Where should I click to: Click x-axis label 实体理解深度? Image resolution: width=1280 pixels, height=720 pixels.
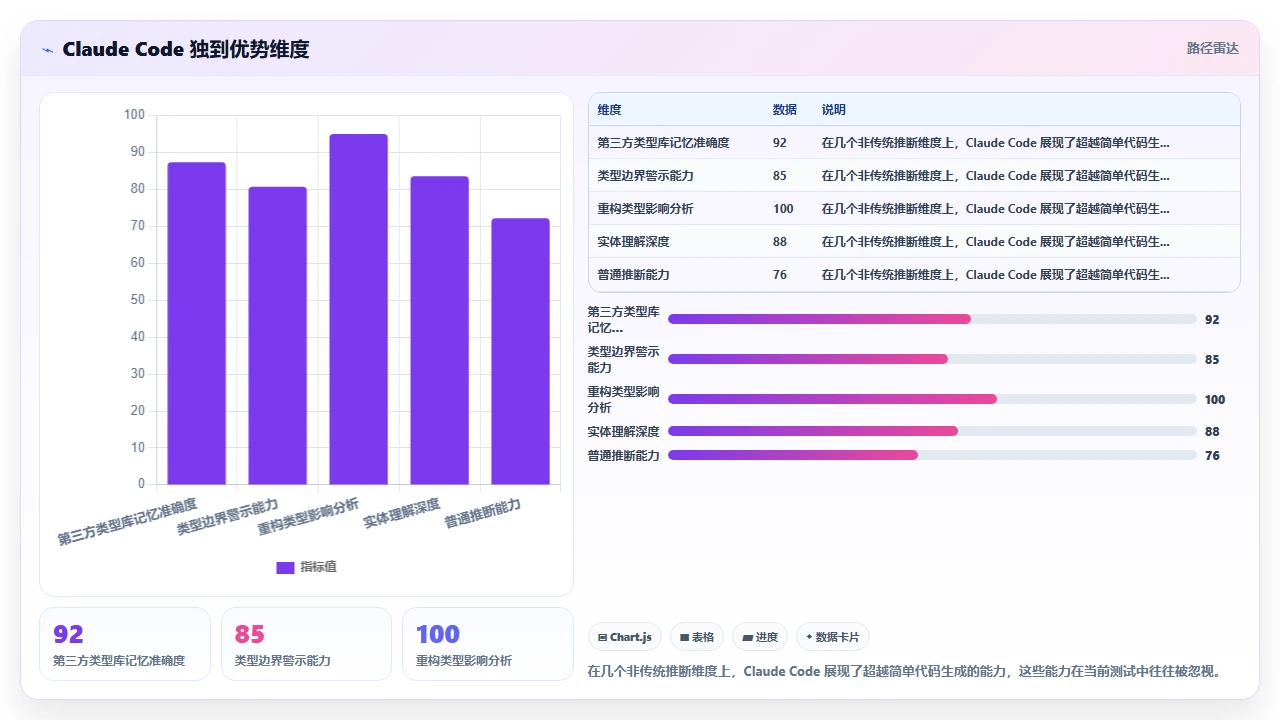coord(401,513)
